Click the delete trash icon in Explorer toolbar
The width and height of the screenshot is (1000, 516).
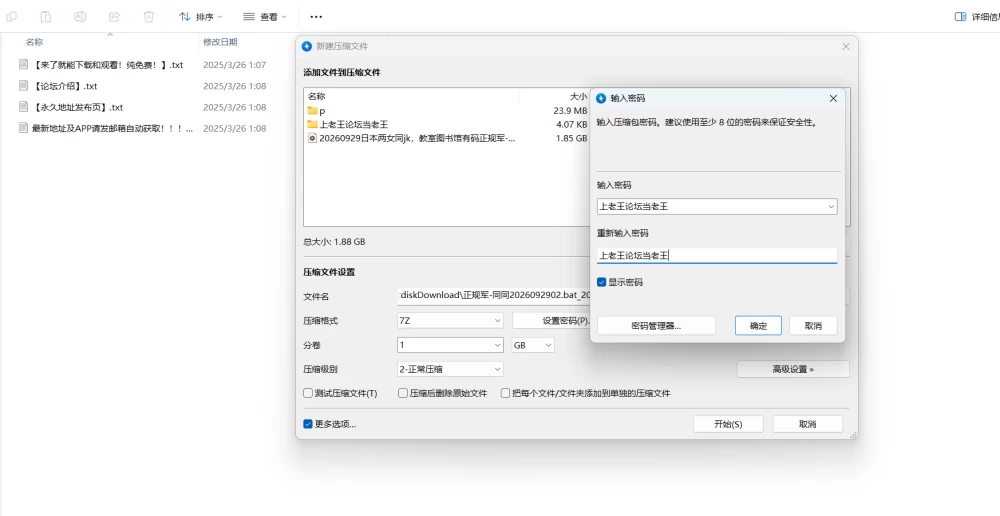click(x=149, y=17)
